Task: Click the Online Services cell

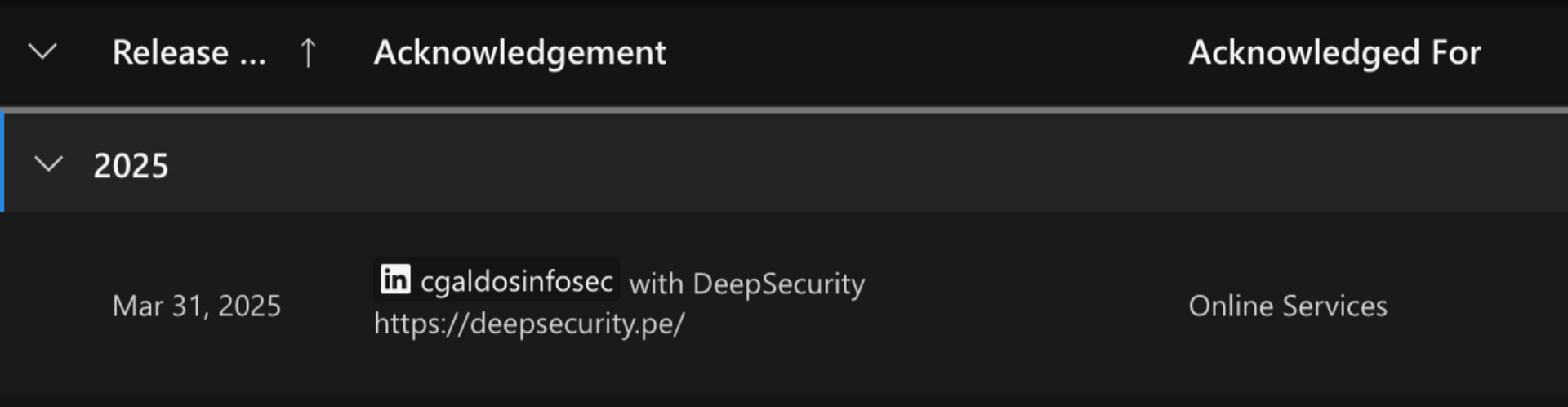Action: click(x=1288, y=306)
